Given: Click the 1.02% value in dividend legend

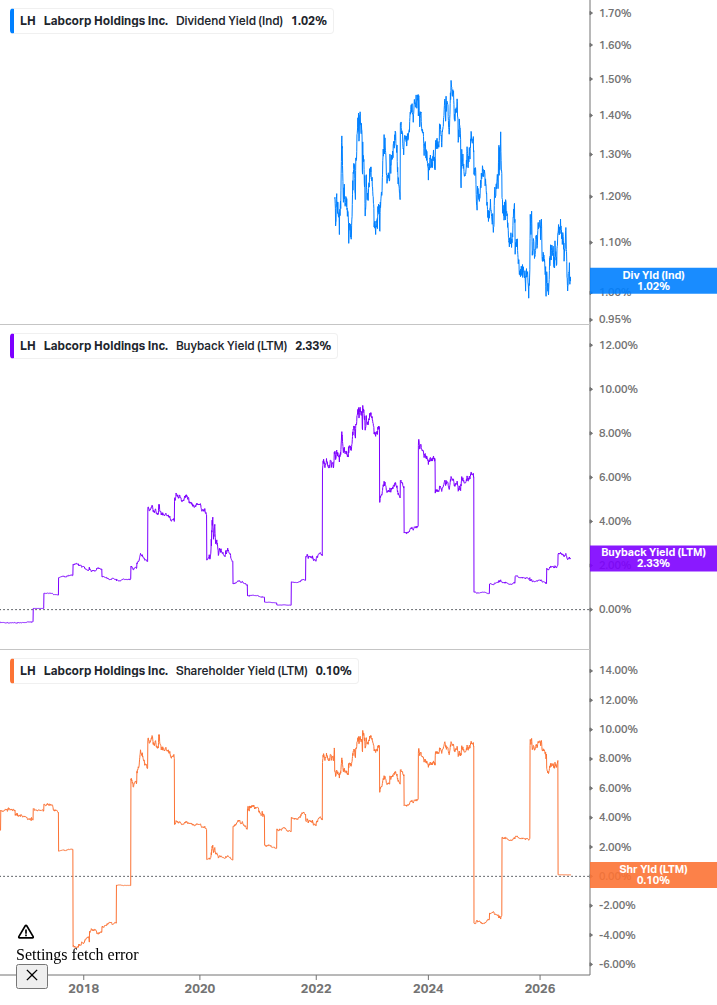Looking at the screenshot, I should pyautogui.click(x=309, y=21).
